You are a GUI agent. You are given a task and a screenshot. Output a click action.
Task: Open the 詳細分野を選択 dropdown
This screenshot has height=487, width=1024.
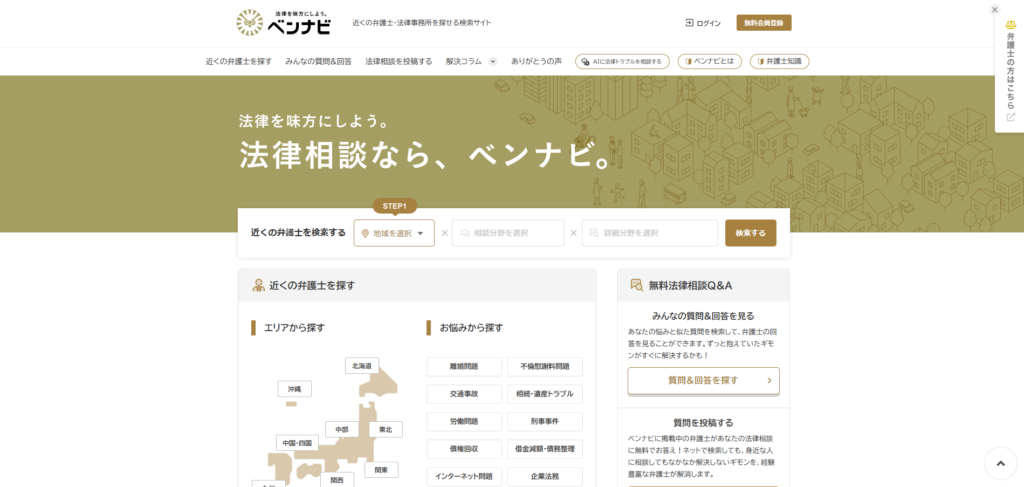(x=649, y=233)
